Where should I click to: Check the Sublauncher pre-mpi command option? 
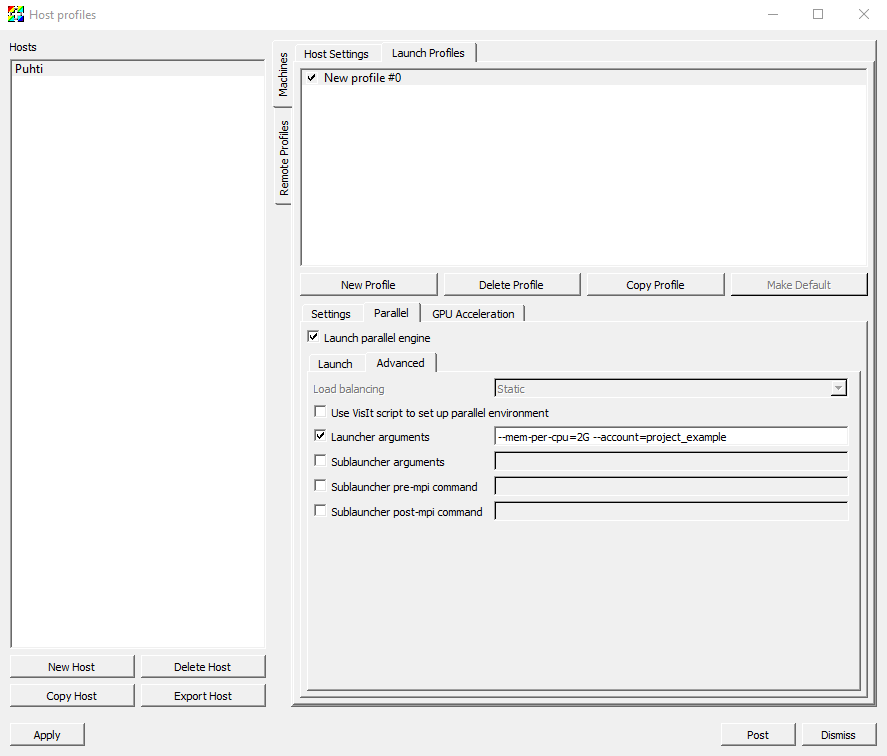point(320,486)
